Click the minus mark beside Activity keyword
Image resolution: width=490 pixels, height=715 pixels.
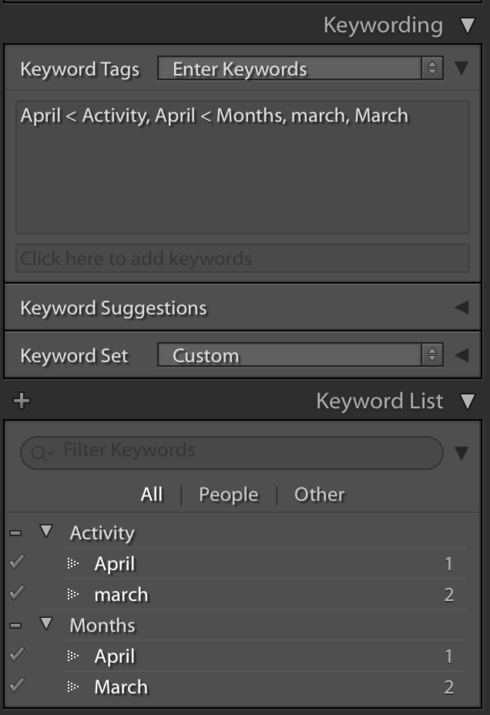tap(15, 533)
